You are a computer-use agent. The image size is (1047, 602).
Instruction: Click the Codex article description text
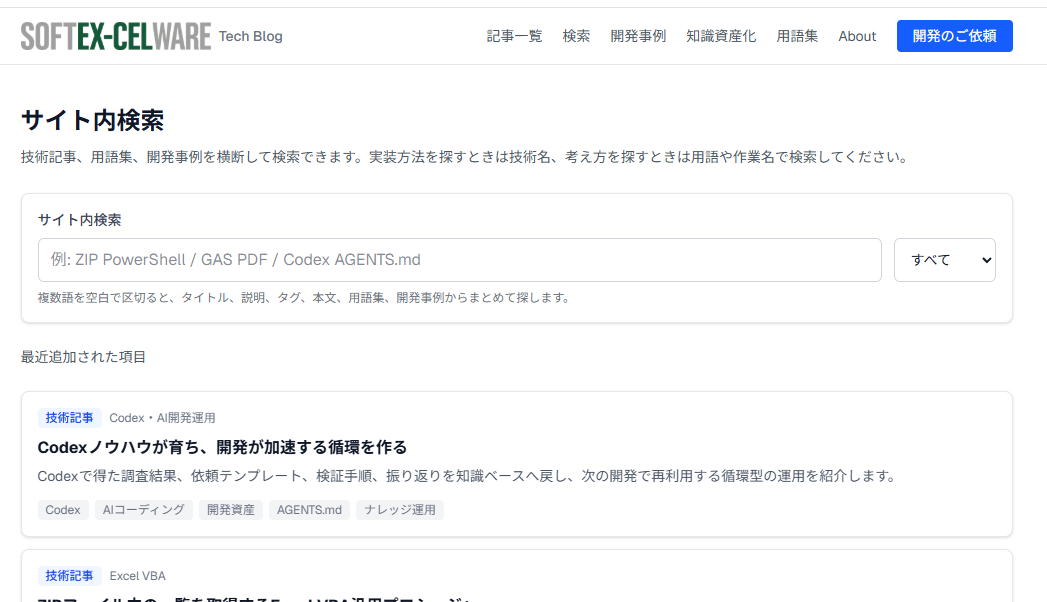[x=466, y=476]
